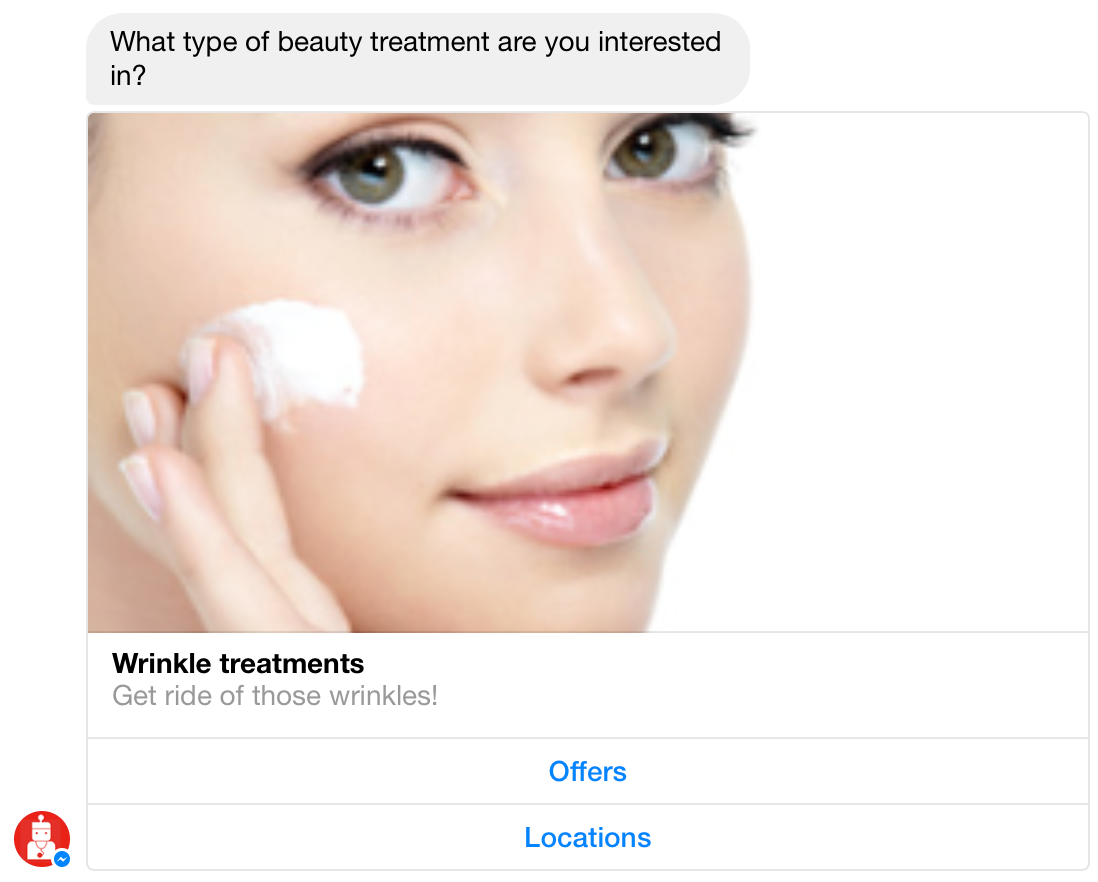Open the red robot bot avatar
The height and width of the screenshot is (882, 1098).
[x=41, y=839]
